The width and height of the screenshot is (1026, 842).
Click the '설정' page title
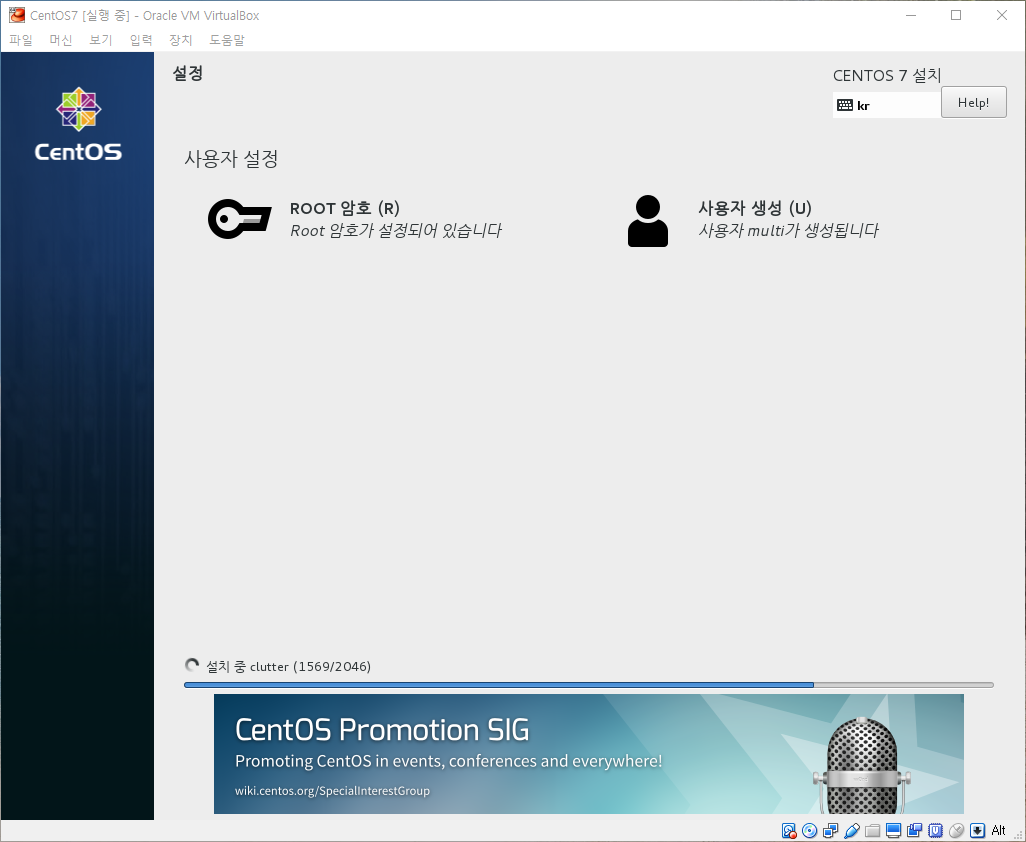(188, 73)
